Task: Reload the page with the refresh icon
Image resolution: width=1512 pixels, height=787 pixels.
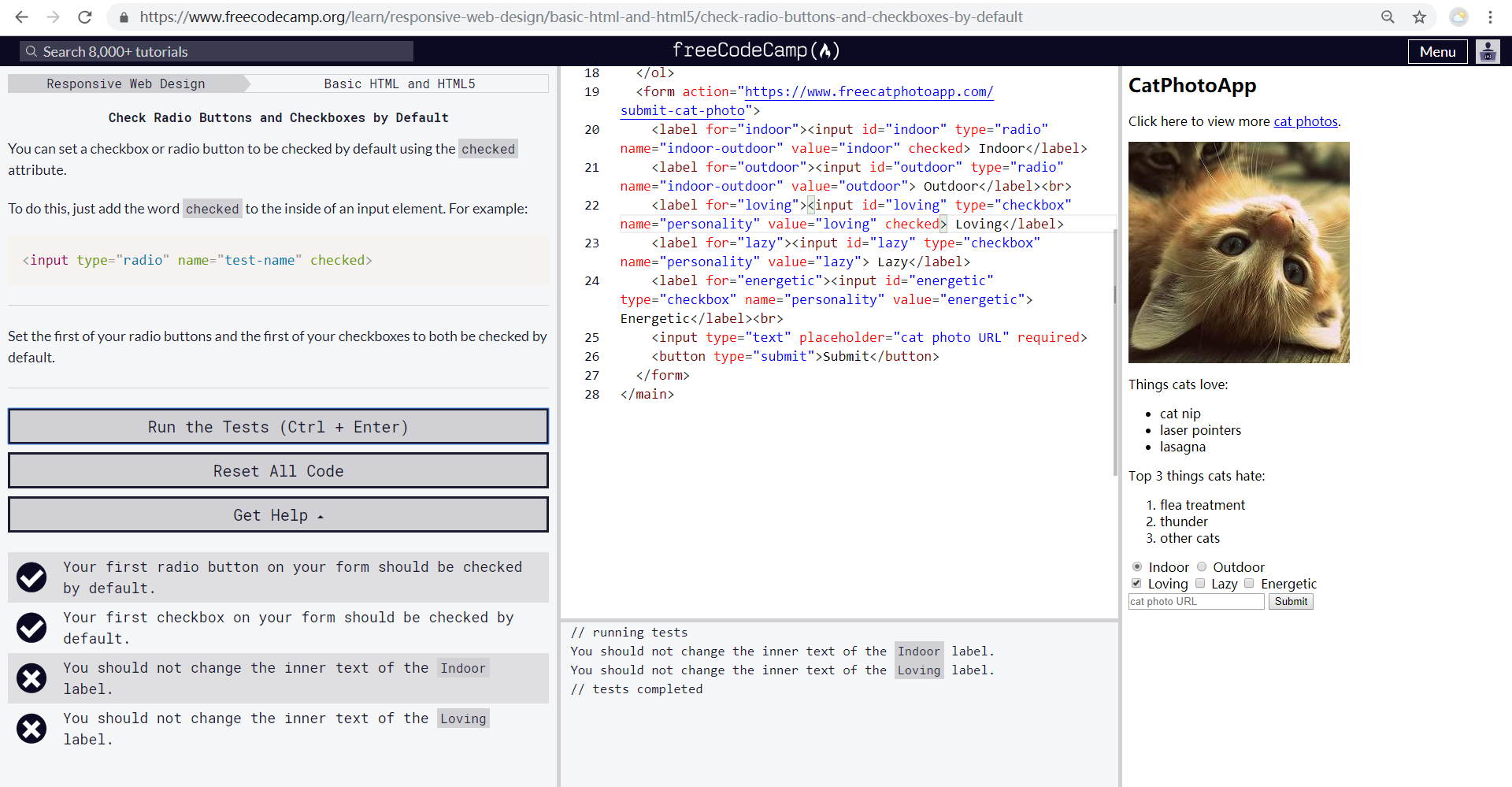Action: (x=85, y=17)
